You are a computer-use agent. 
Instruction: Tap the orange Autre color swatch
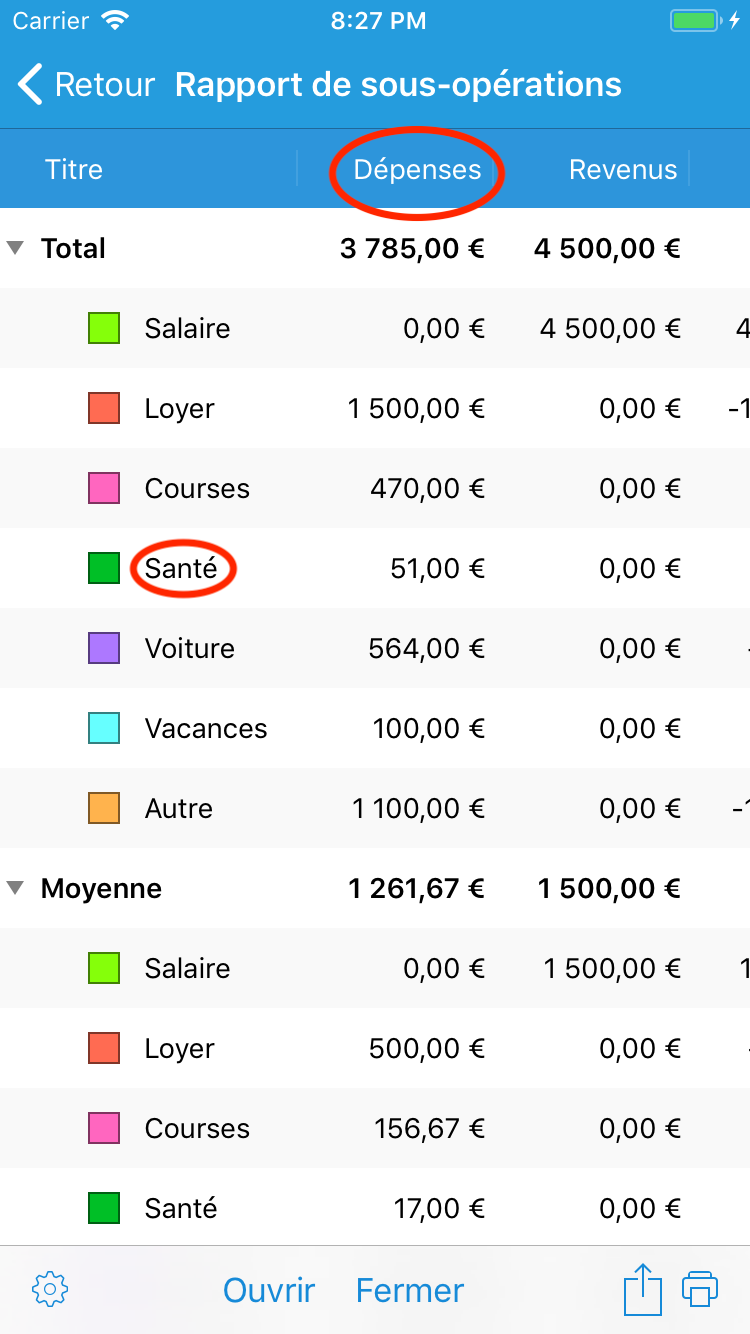pos(104,808)
